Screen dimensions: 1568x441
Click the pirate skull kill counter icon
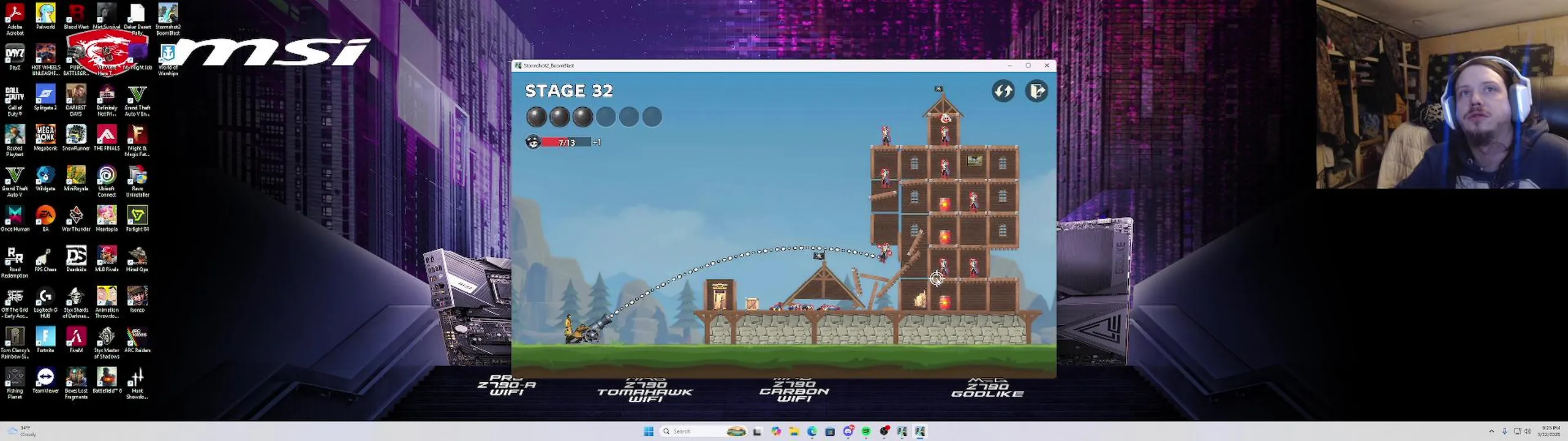click(x=533, y=142)
